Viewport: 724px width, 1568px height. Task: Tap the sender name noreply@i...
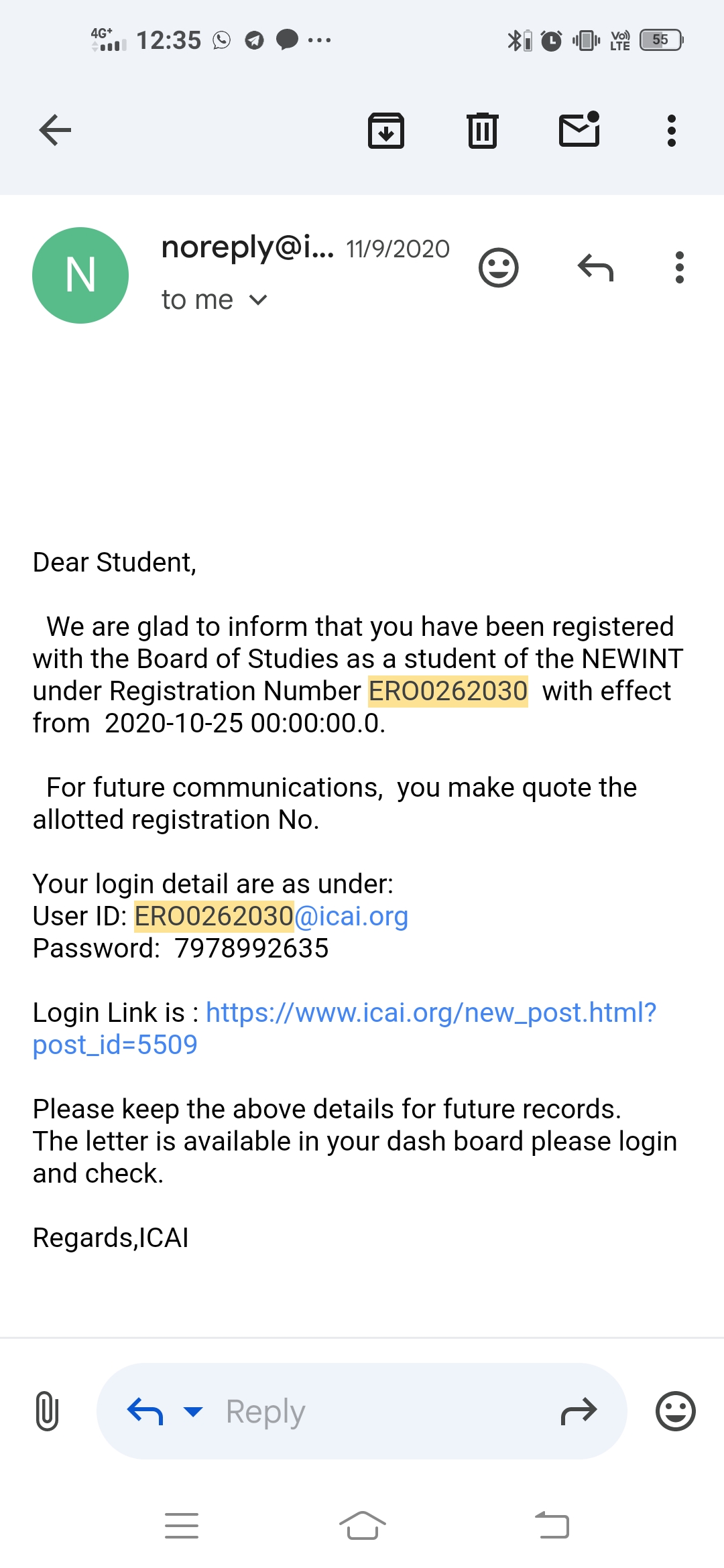(x=247, y=248)
